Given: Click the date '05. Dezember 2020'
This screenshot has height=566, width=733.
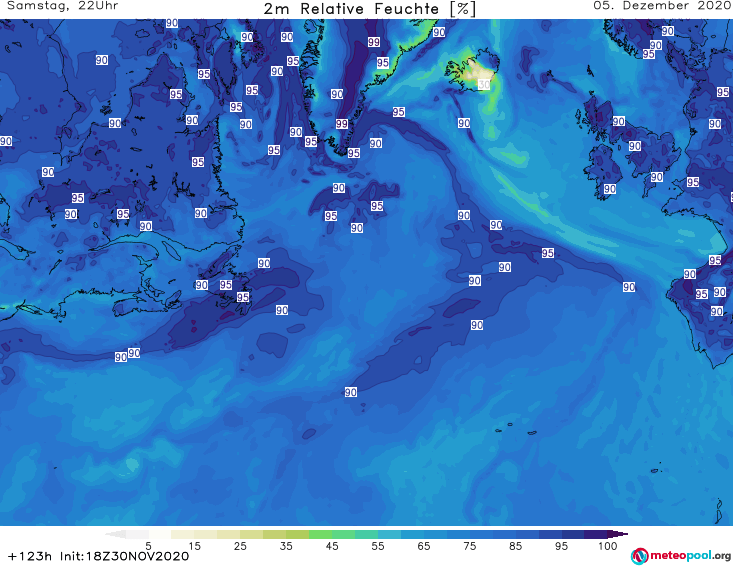Looking at the screenshot, I should click(662, 6).
